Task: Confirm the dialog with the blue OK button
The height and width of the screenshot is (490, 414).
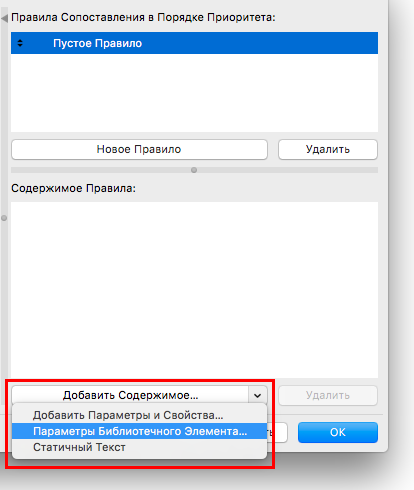Action: [x=338, y=432]
